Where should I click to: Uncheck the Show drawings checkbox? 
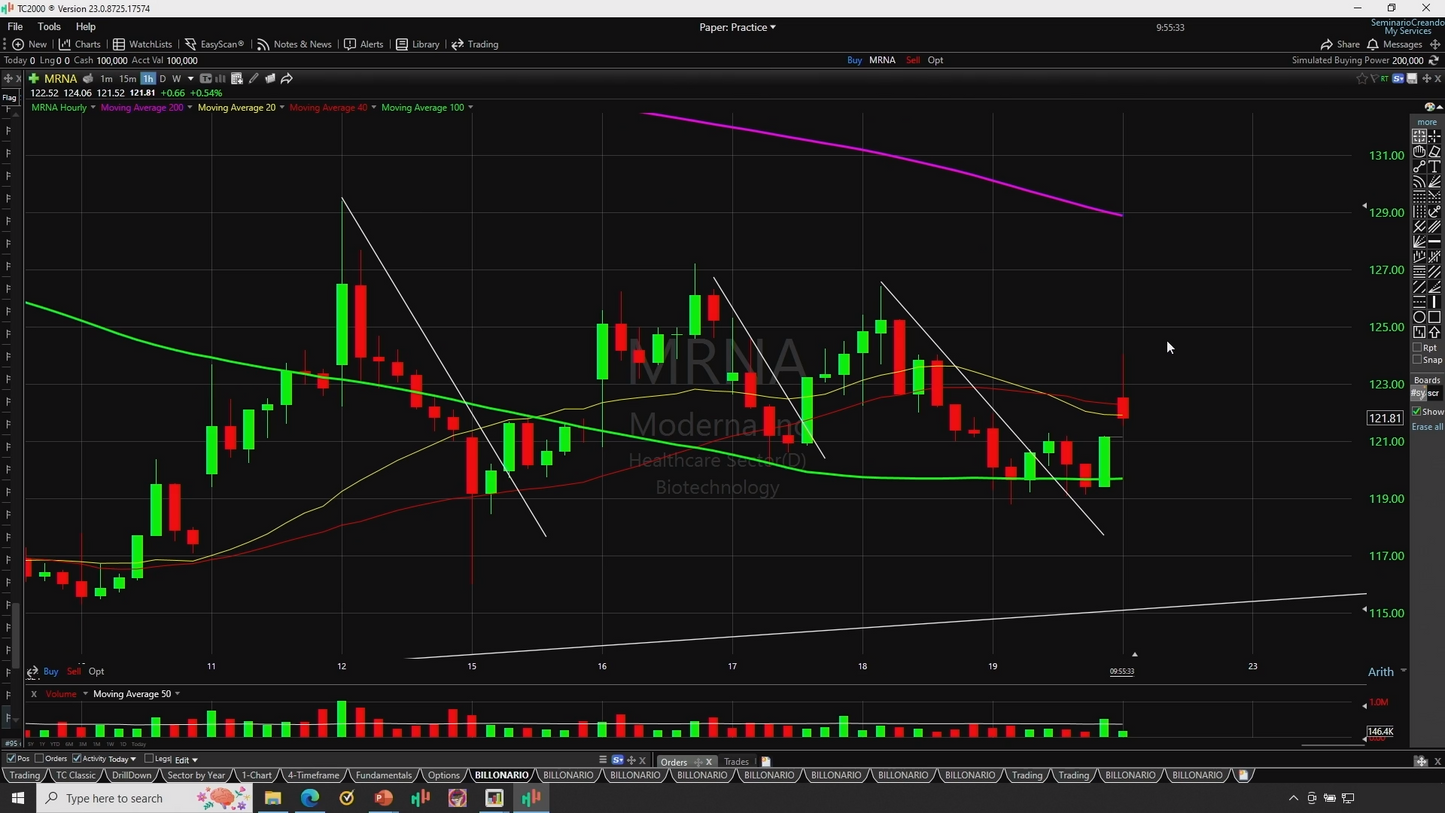tap(1417, 412)
